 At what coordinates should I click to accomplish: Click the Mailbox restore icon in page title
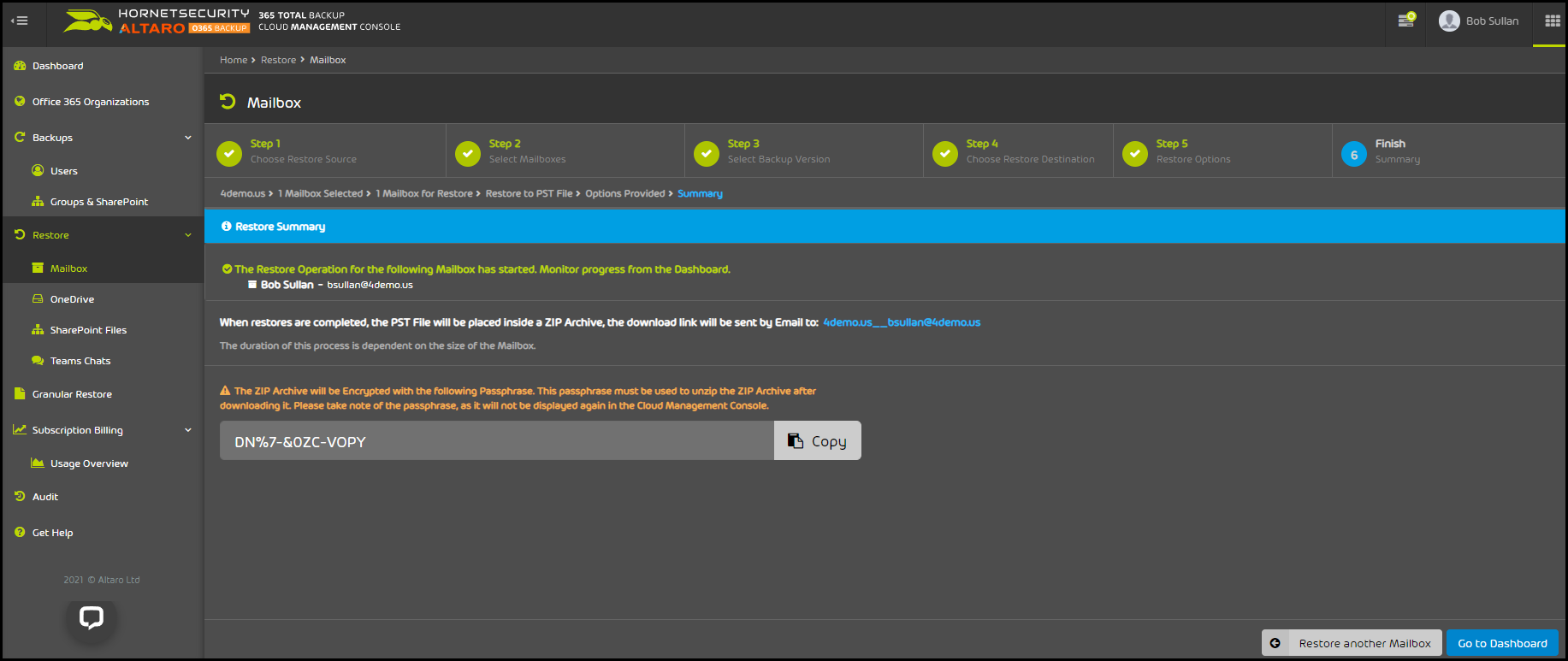click(x=228, y=102)
